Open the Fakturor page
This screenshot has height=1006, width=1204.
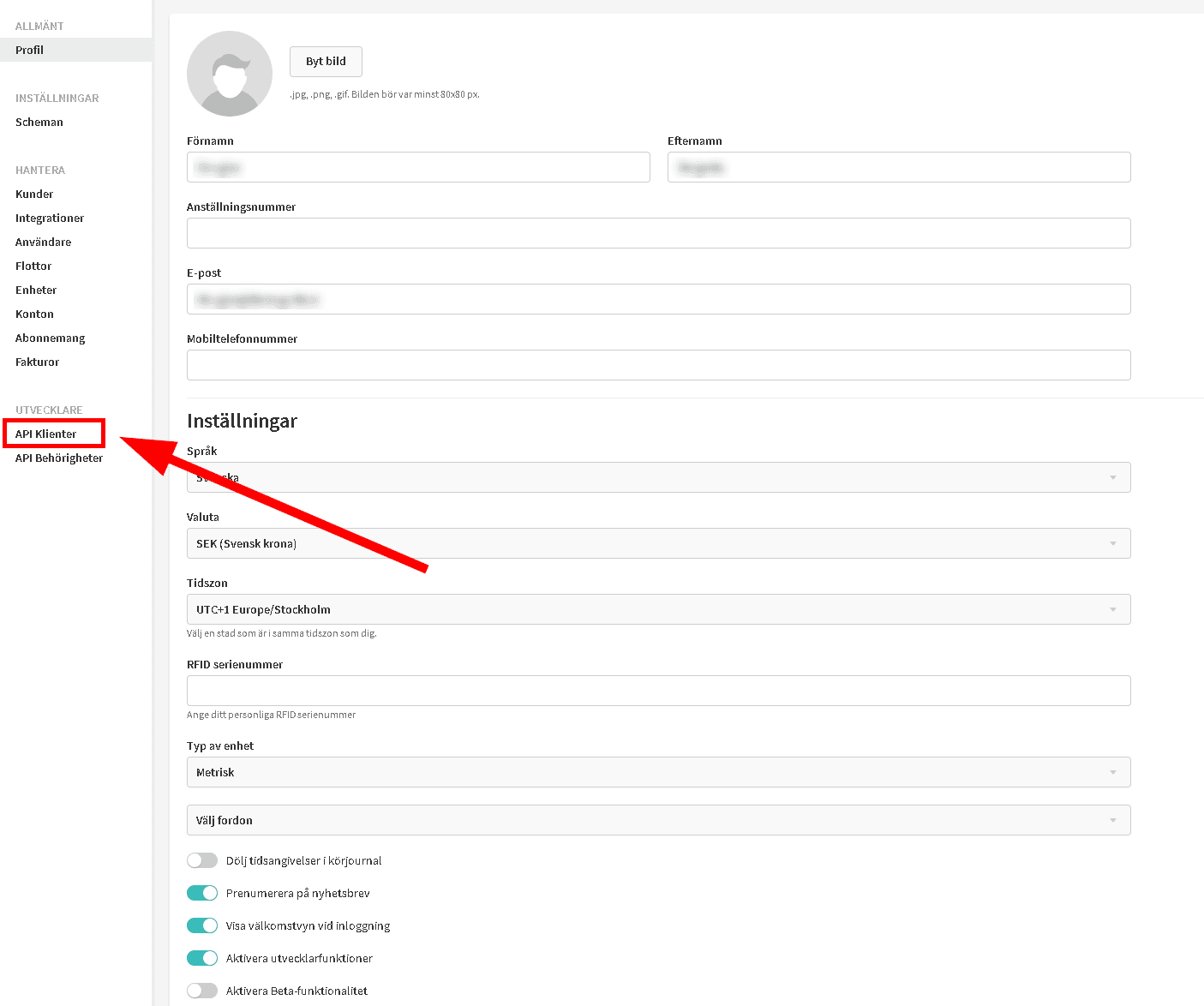[37, 362]
